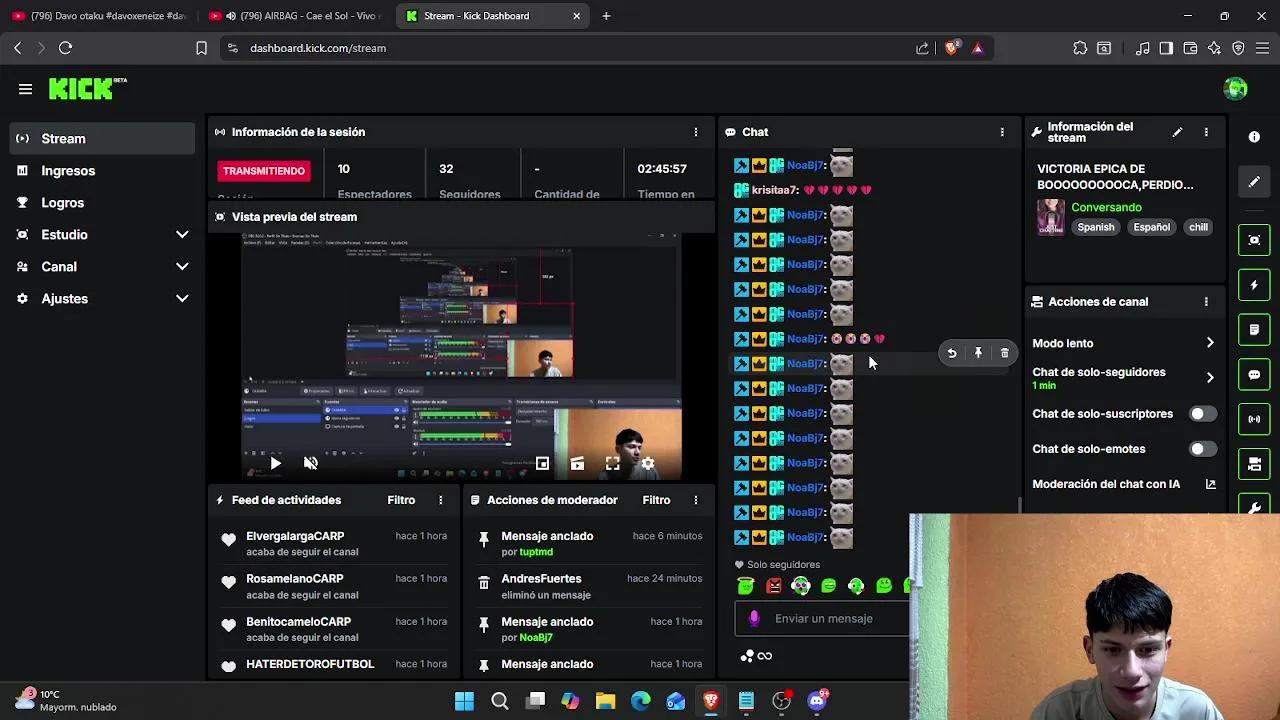Open Modo lento settings via its chevron

pos(1210,342)
